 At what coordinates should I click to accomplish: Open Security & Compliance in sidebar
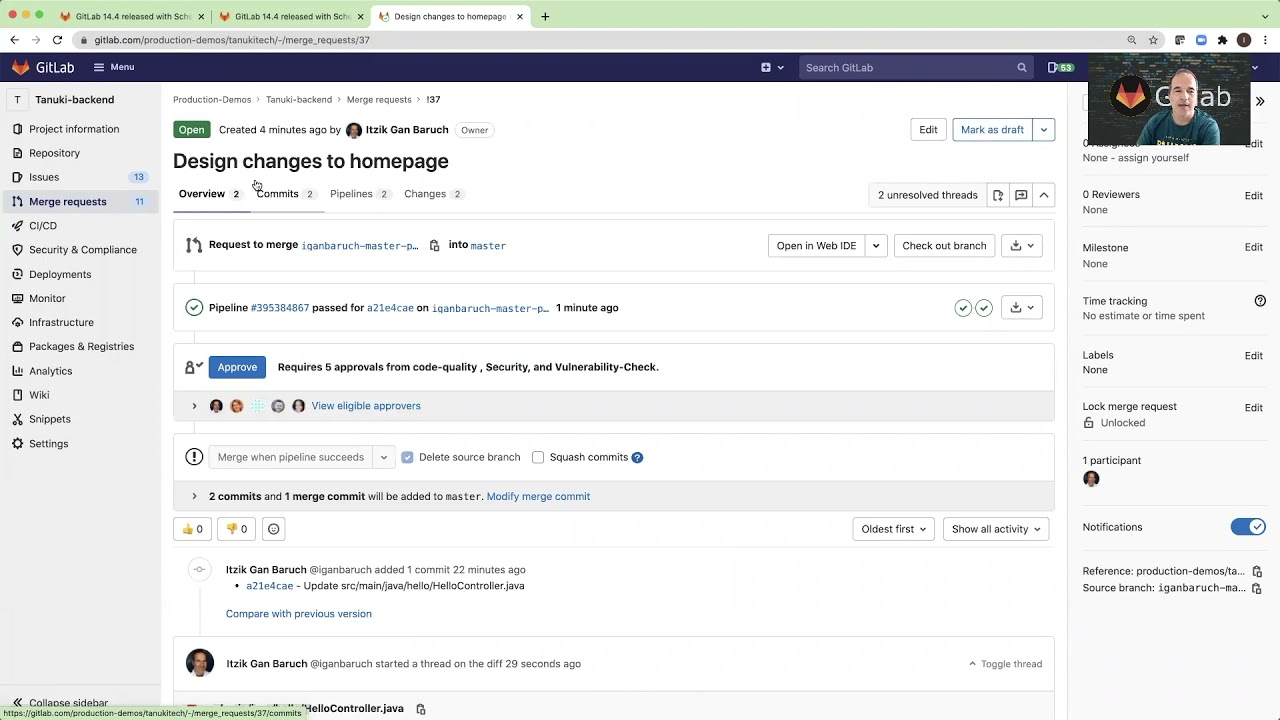tap(83, 250)
